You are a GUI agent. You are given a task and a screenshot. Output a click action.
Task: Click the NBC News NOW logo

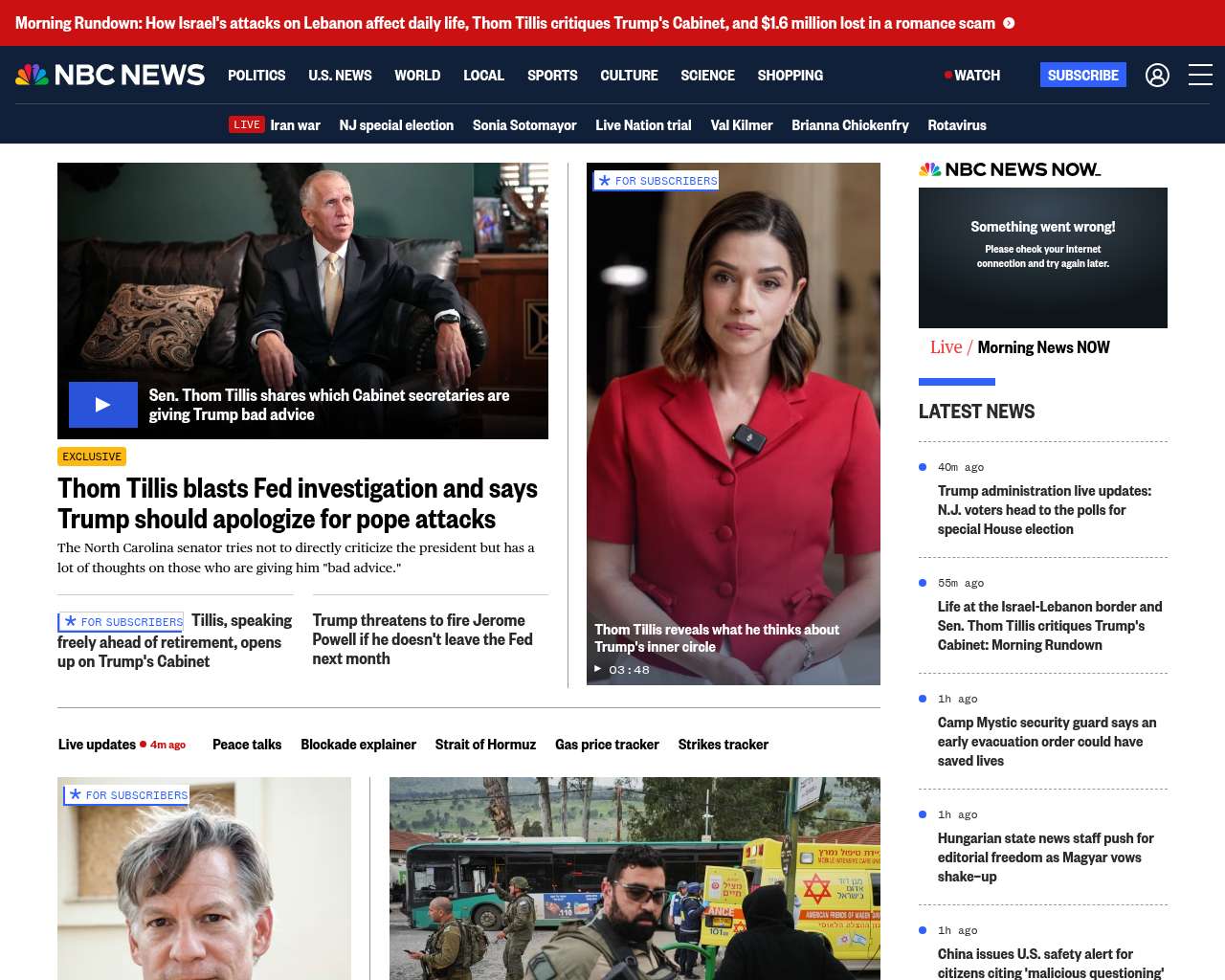point(1010,169)
